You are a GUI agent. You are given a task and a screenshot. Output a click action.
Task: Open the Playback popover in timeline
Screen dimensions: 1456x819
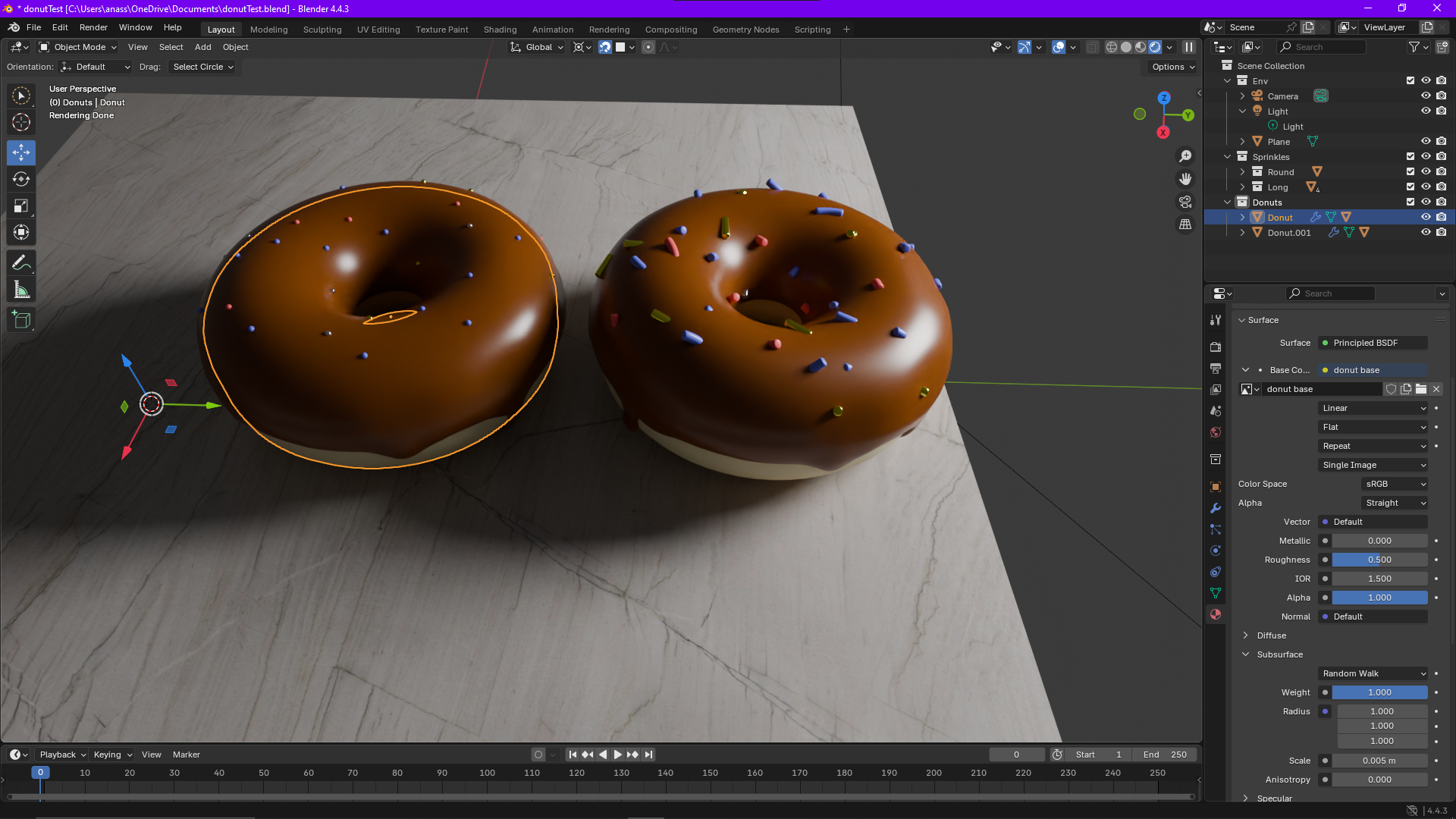click(x=62, y=755)
